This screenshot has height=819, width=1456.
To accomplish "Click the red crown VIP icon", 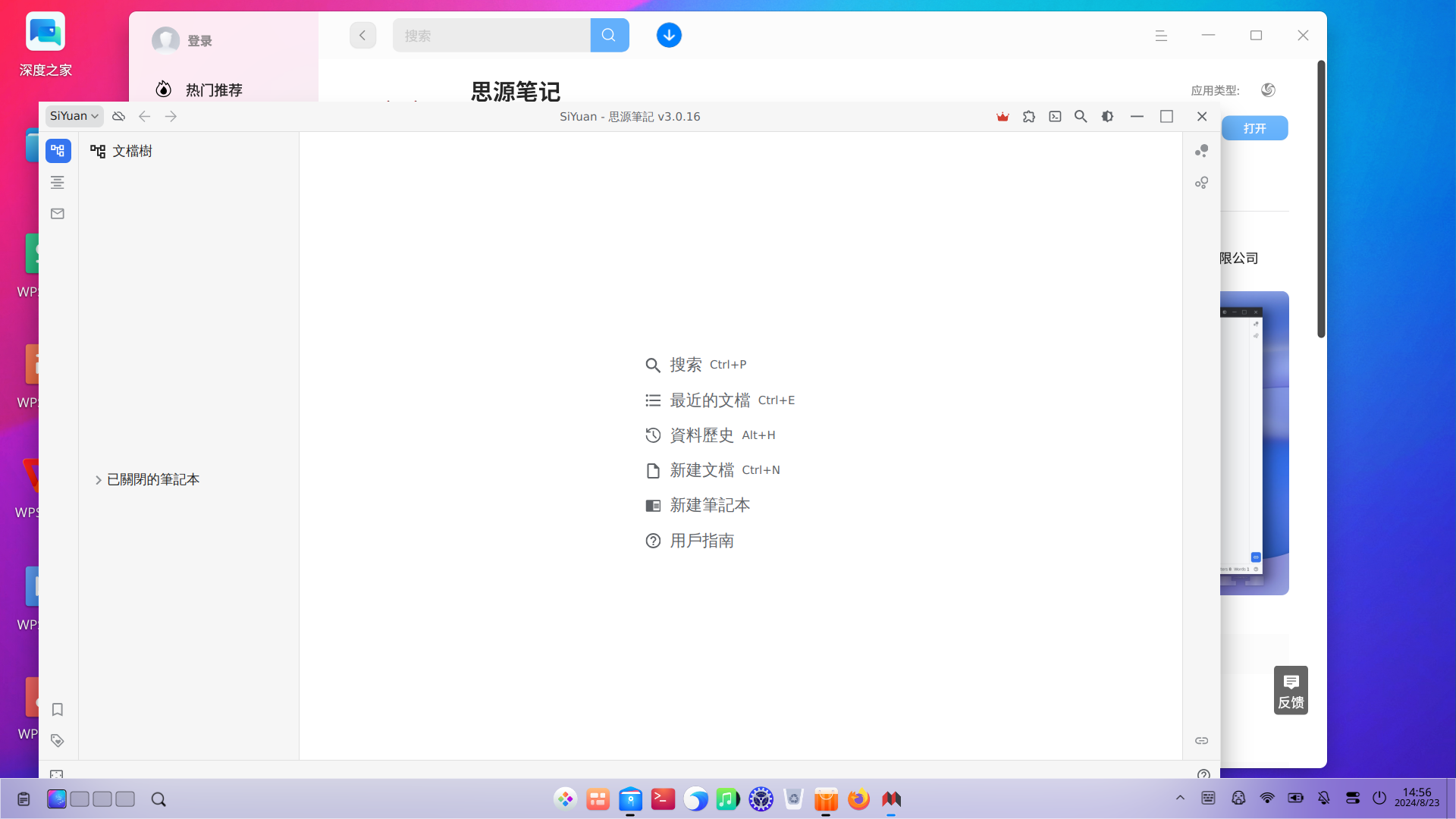I will pos(1003,116).
